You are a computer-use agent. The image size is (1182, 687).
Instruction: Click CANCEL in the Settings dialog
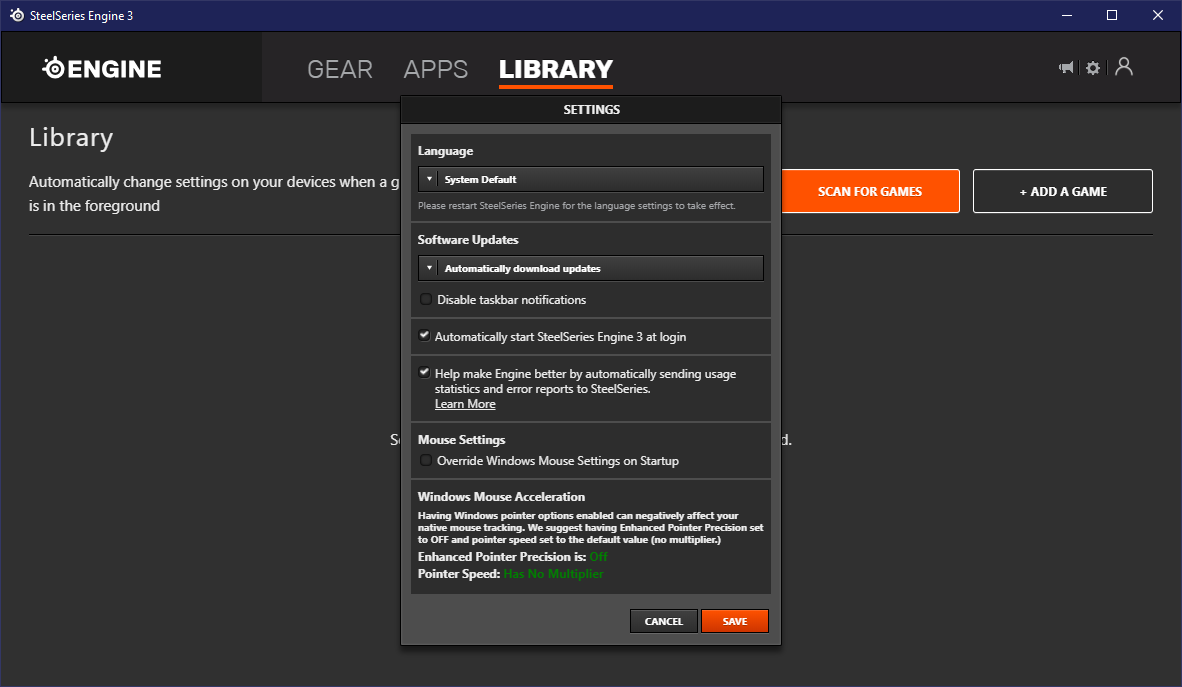[x=663, y=621]
